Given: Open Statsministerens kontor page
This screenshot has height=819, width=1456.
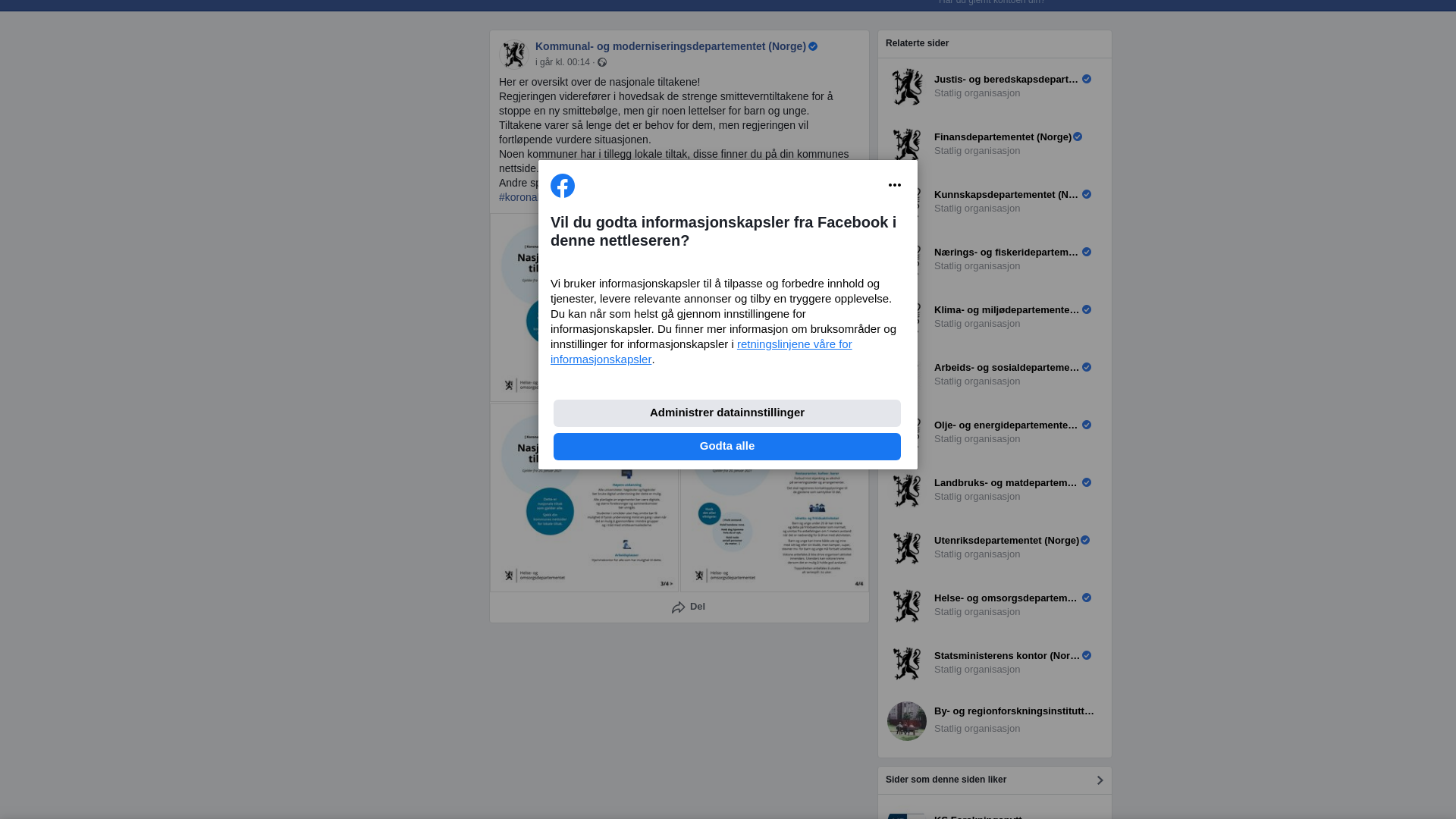Looking at the screenshot, I should click(x=1006, y=656).
